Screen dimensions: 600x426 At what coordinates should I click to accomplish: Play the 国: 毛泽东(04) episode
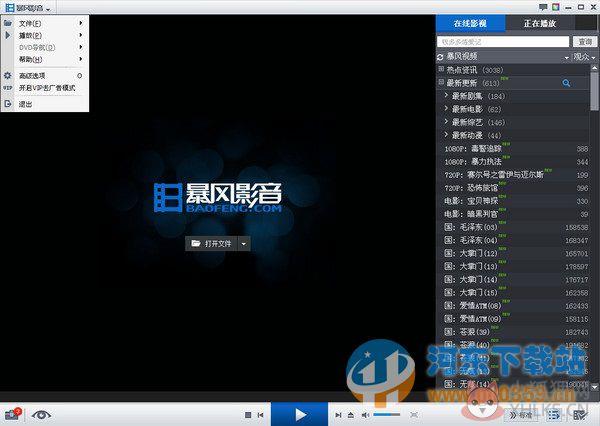click(513, 240)
